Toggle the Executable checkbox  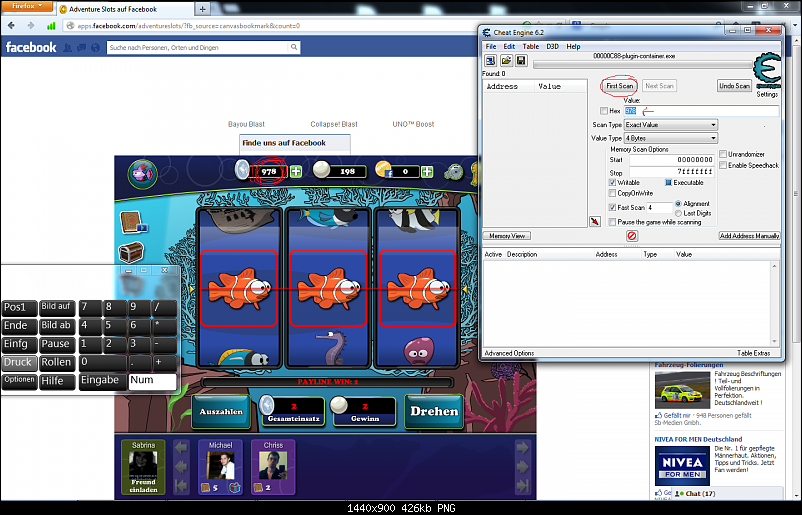pos(669,183)
